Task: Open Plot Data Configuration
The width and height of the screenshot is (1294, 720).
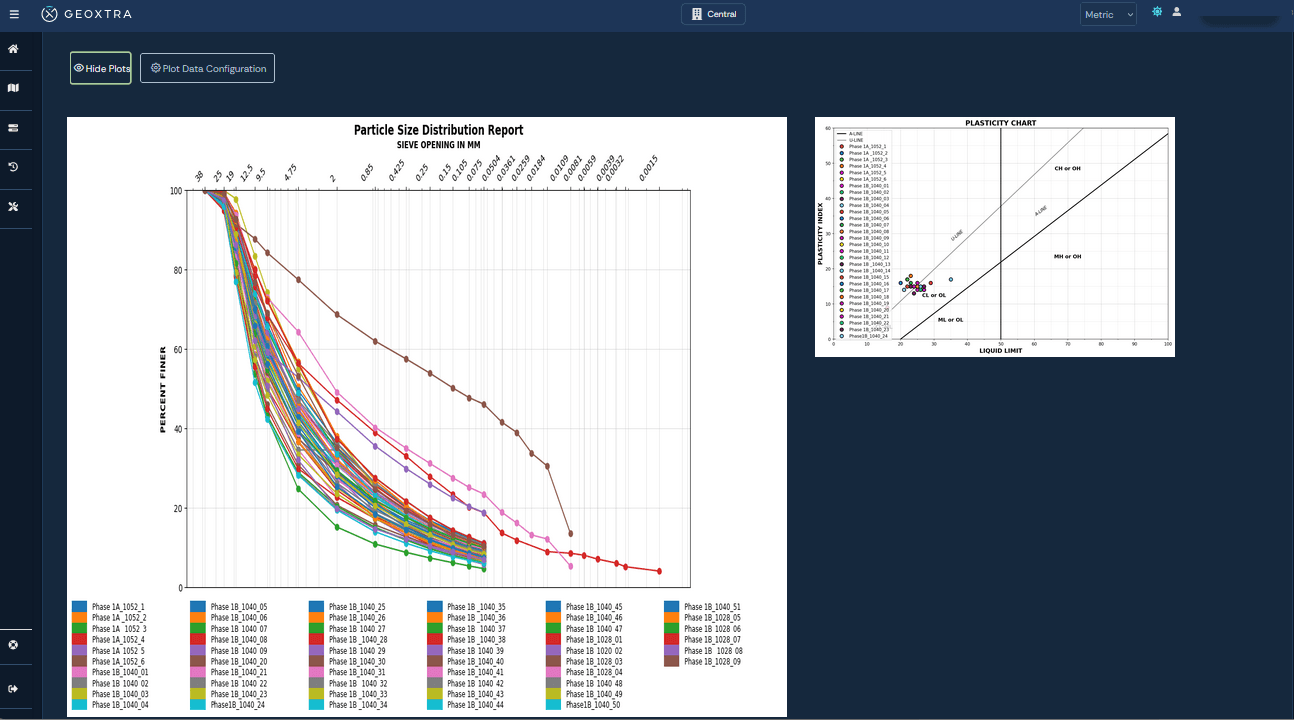Action: tap(207, 68)
